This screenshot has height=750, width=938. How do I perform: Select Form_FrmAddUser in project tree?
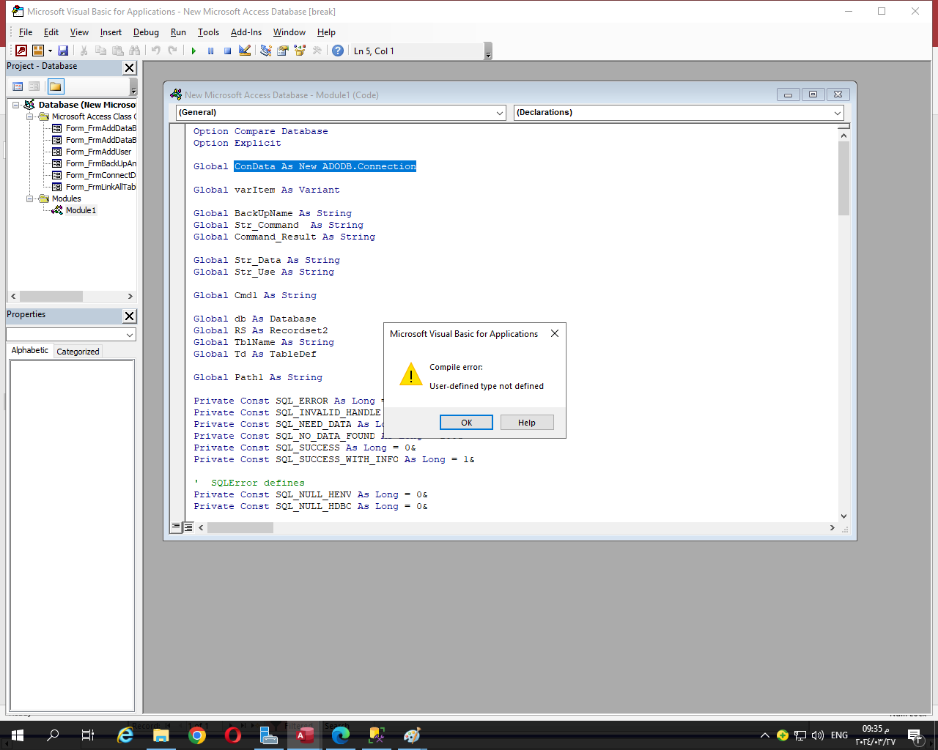pos(98,152)
